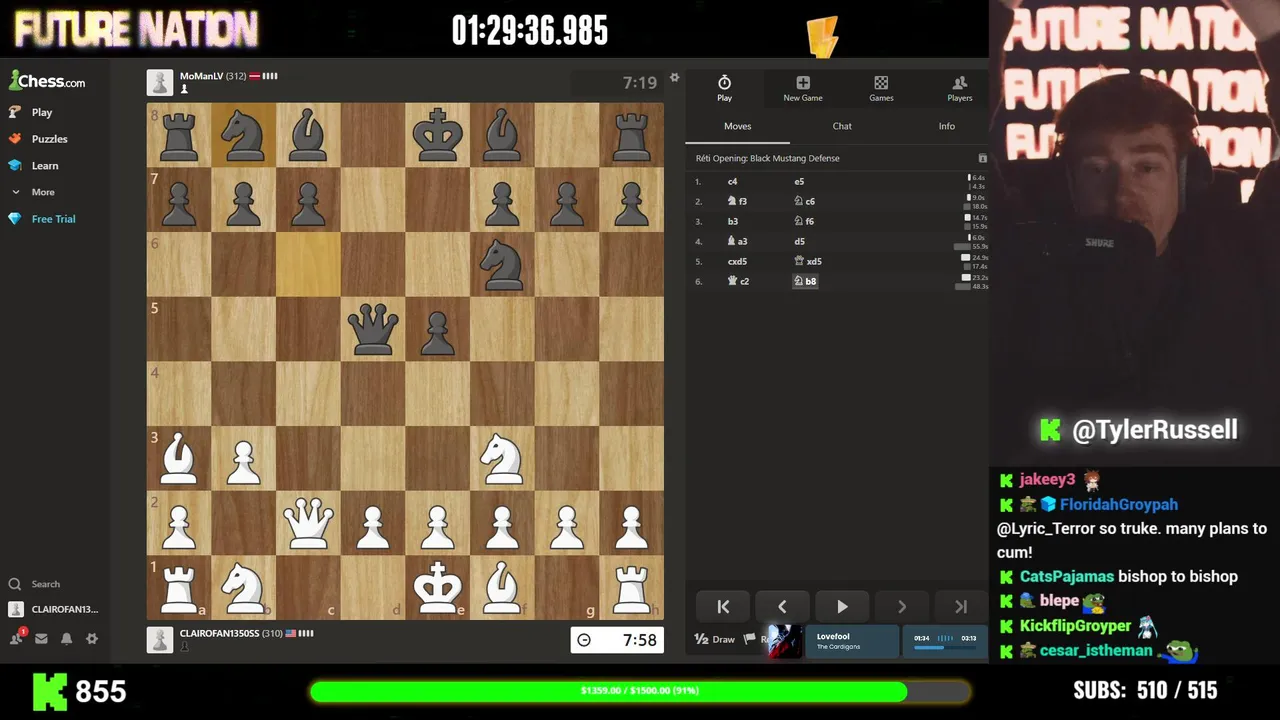Select move d5 in the move list
This screenshot has height=720, width=1280.
click(x=799, y=242)
